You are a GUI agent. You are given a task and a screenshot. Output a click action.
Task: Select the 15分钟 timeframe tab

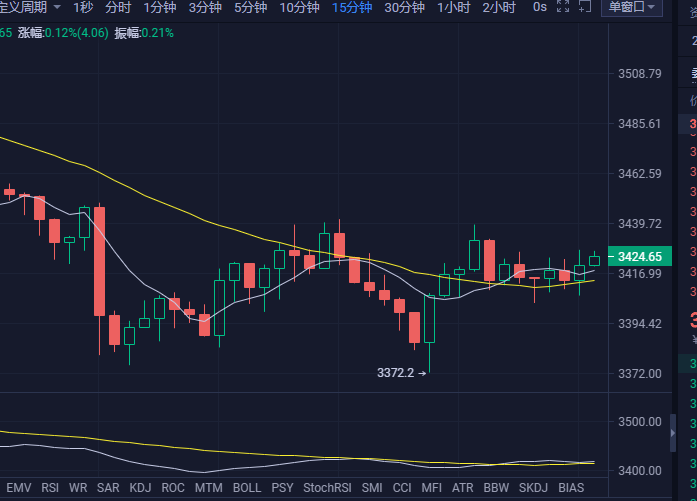[x=351, y=8]
